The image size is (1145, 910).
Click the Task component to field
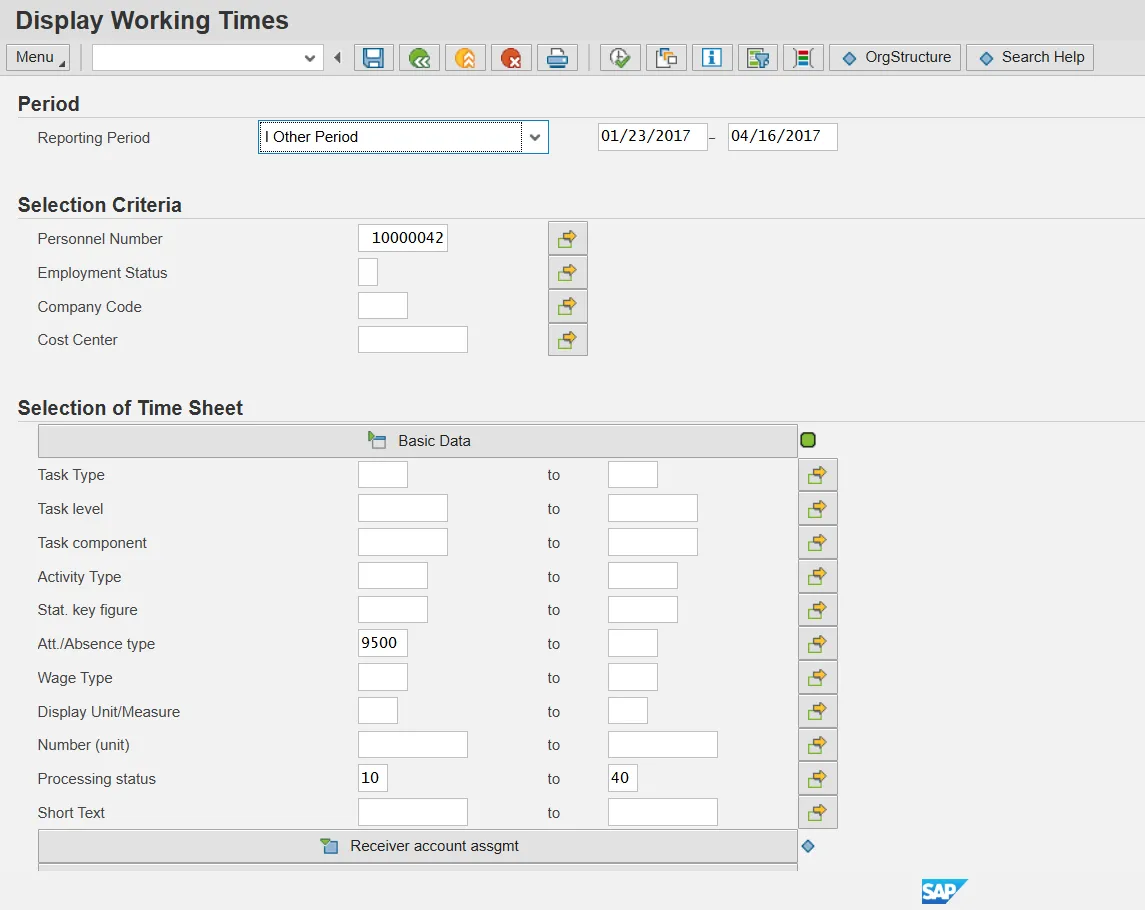point(653,543)
